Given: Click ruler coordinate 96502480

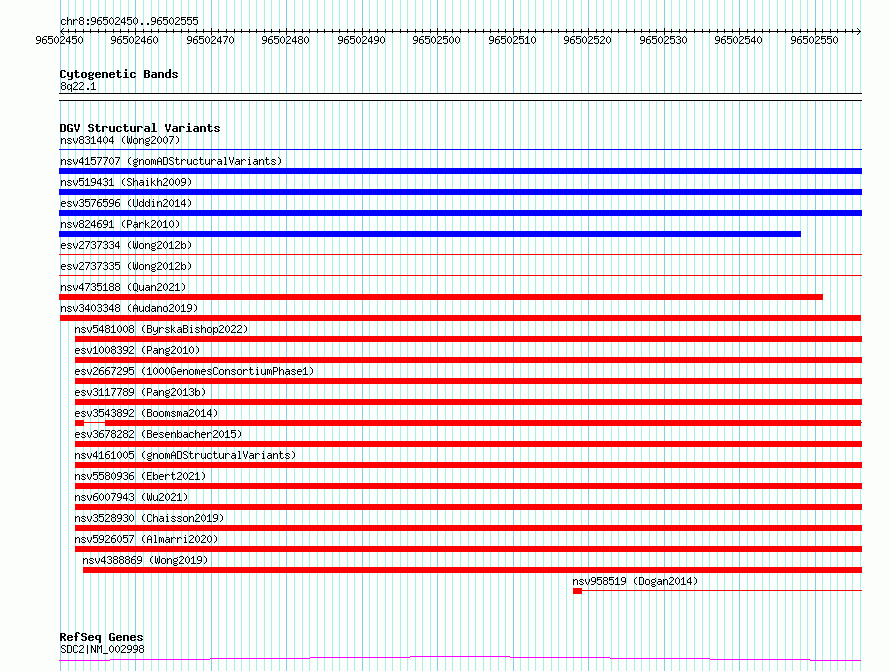Looking at the screenshot, I should [286, 40].
